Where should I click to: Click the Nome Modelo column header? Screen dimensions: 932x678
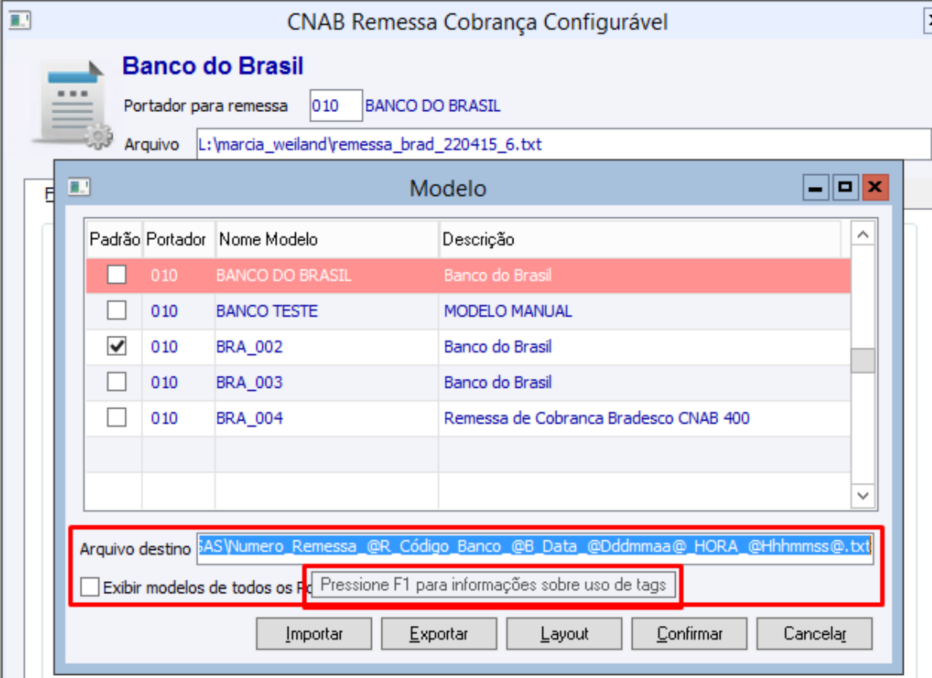pos(327,239)
